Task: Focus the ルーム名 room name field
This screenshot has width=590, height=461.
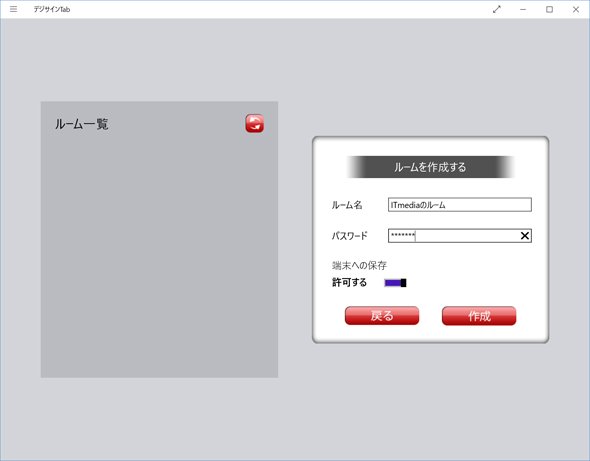Action: [x=460, y=205]
